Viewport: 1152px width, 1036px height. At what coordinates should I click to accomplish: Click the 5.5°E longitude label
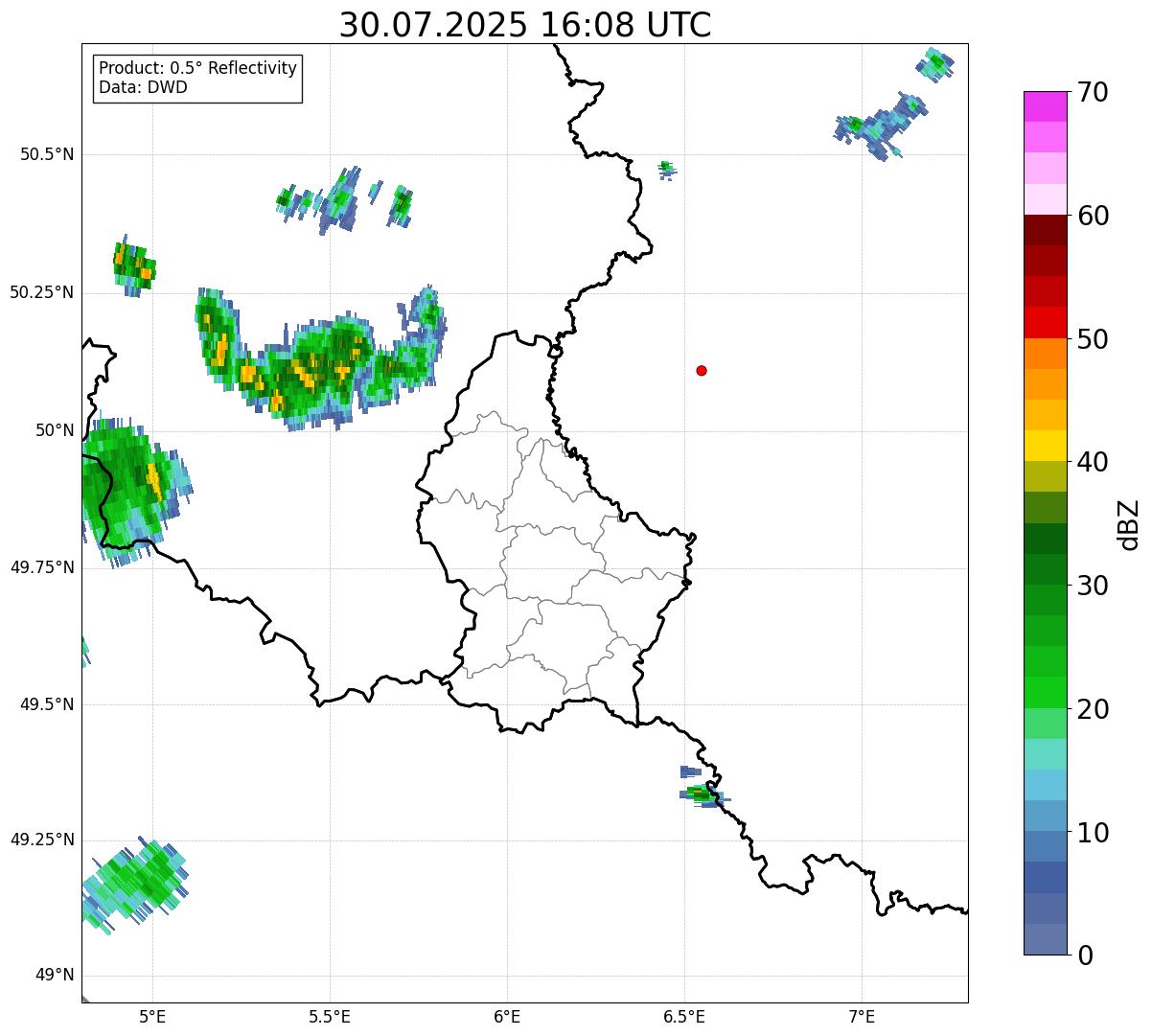[330, 1016]
